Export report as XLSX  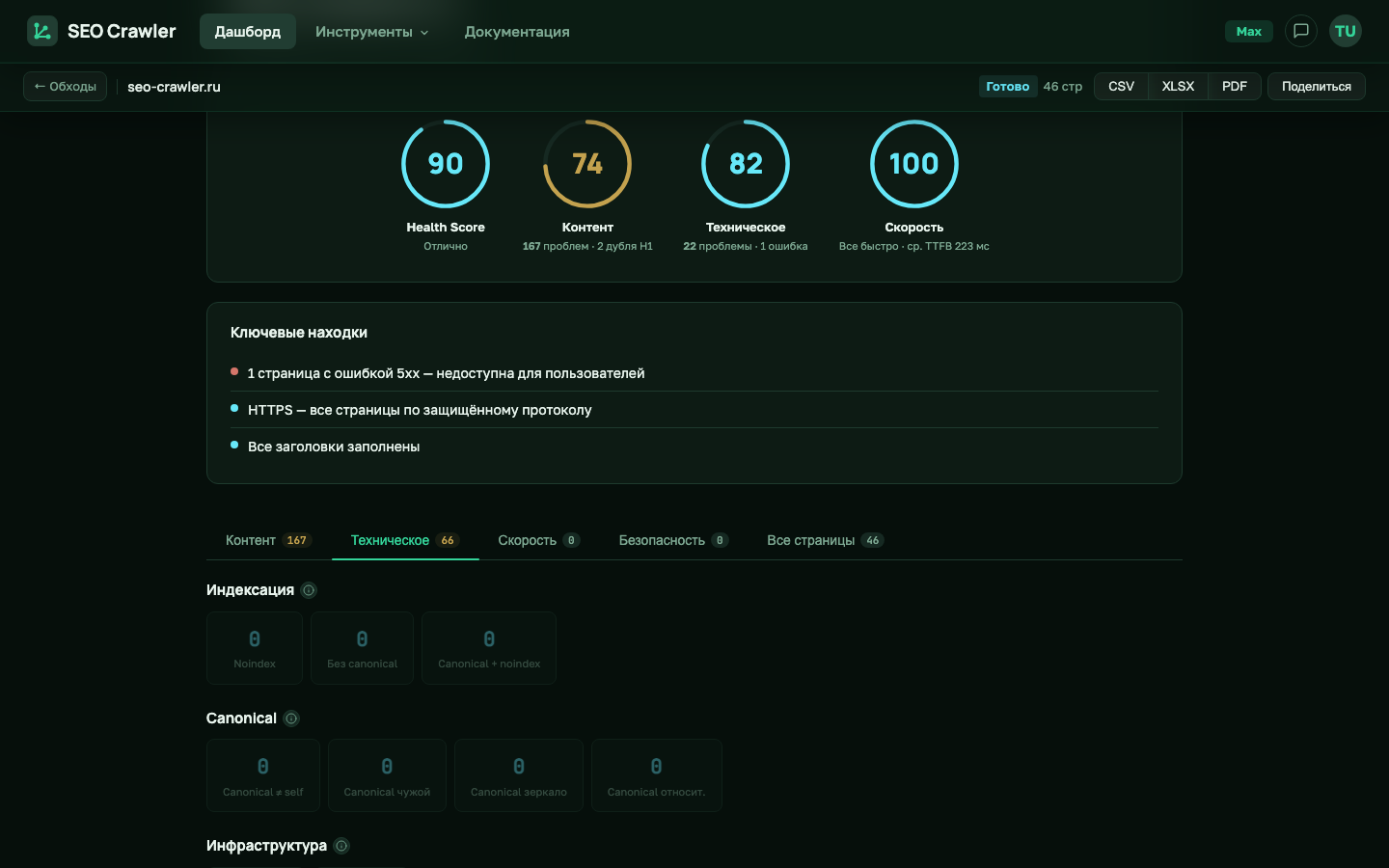coord(1178,87)
